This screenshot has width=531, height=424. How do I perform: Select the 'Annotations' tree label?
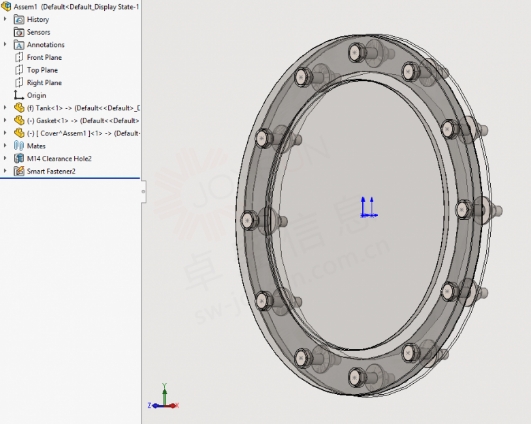tap(46, 45)
